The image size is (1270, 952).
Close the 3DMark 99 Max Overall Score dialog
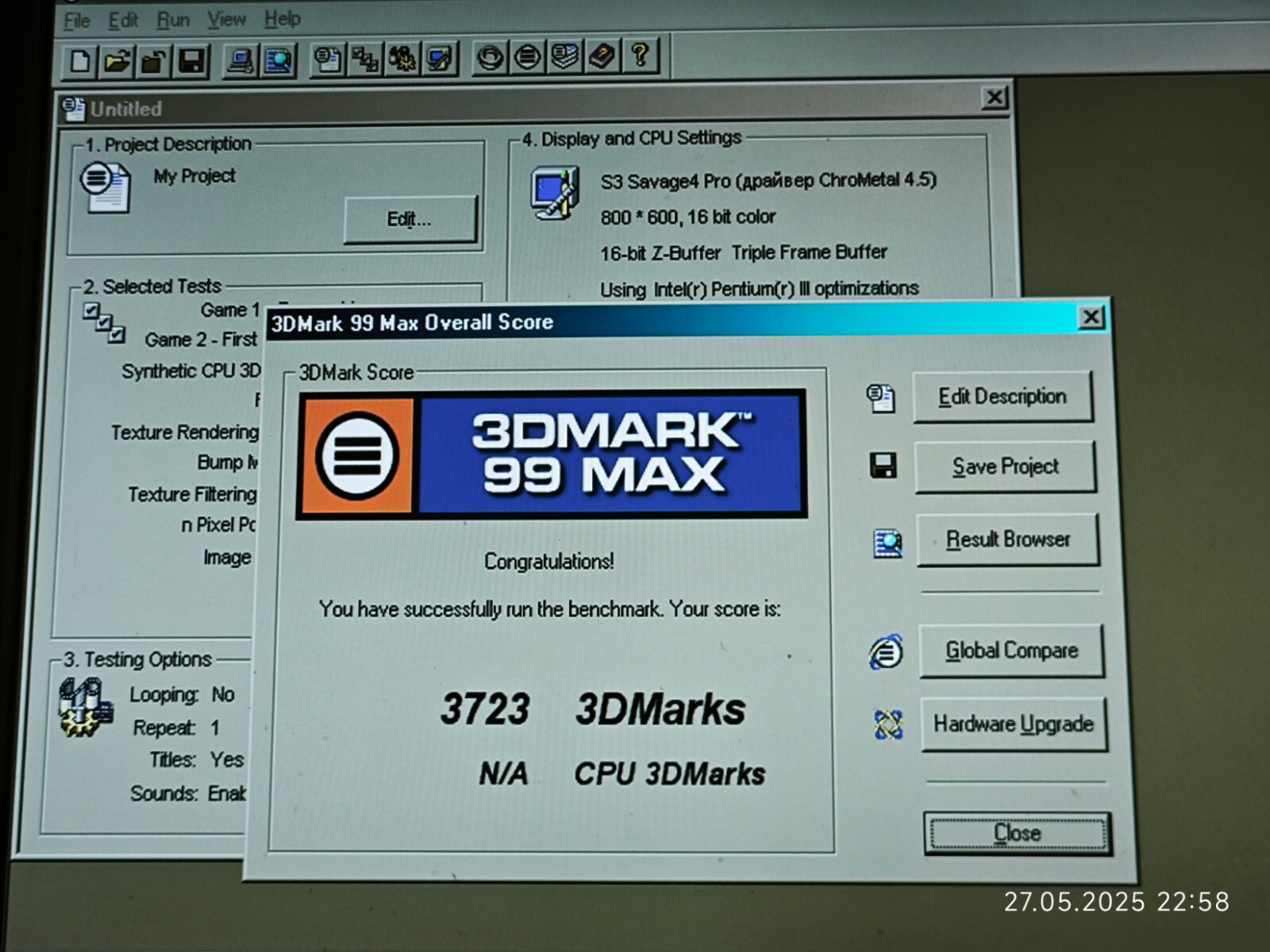pyautogui.click(x=1091, y=317)
